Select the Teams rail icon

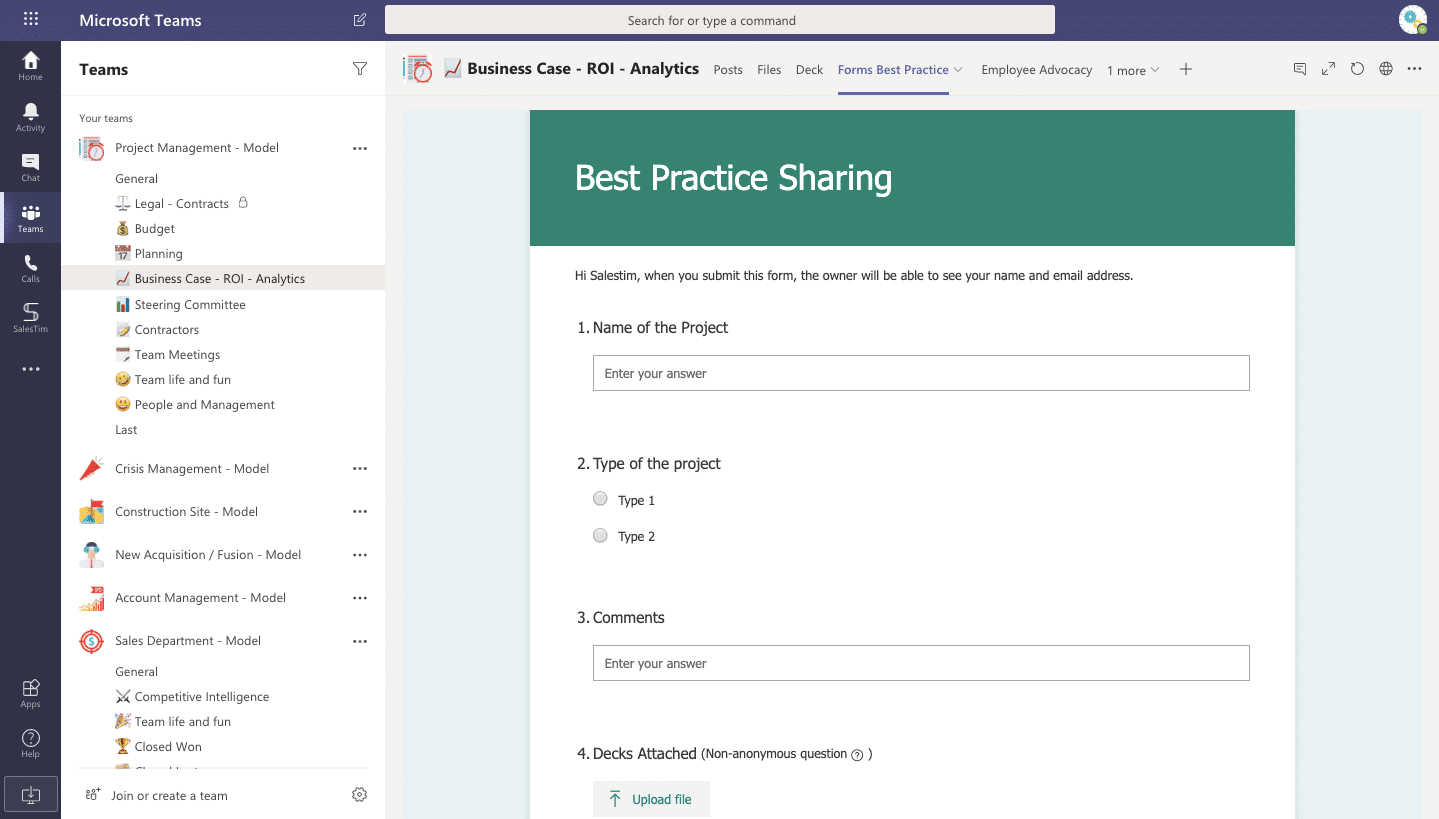(x=30, y=218)
